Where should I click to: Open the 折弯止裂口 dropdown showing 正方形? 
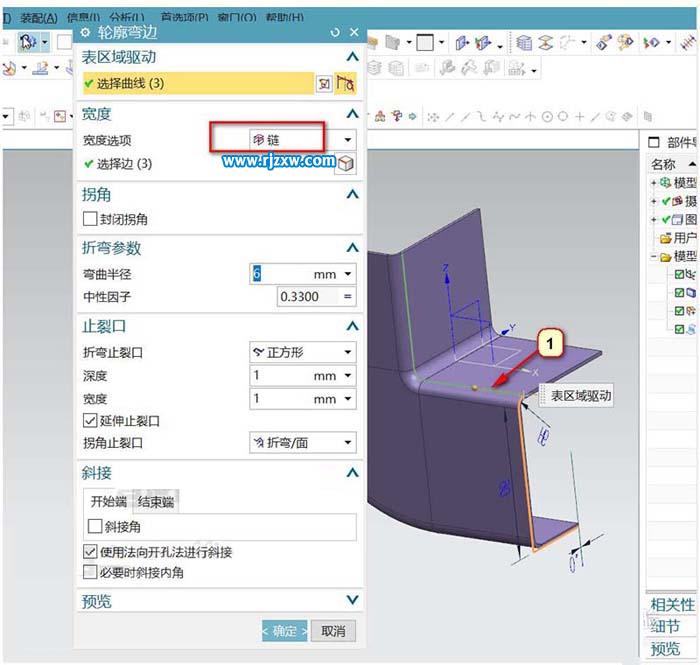click(x=303, y=352)
